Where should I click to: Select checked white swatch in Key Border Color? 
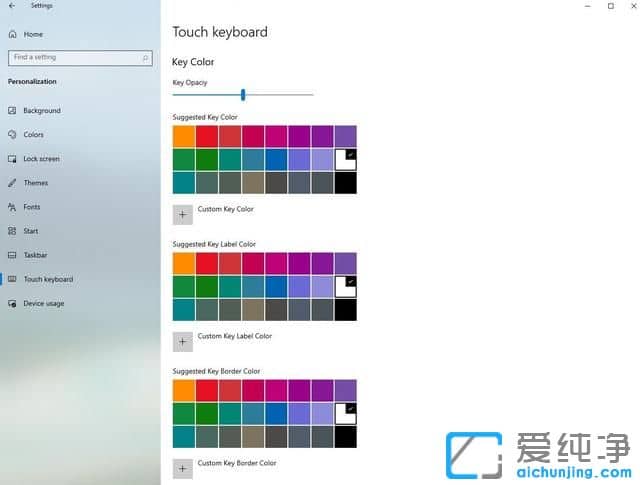click(x=346, y=413)
